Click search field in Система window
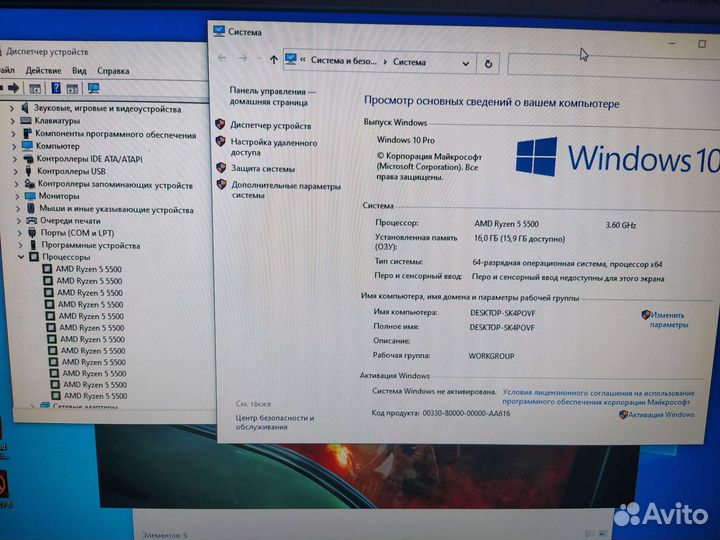This screenshot has height=540, width=720. click(x=613, y=65)
